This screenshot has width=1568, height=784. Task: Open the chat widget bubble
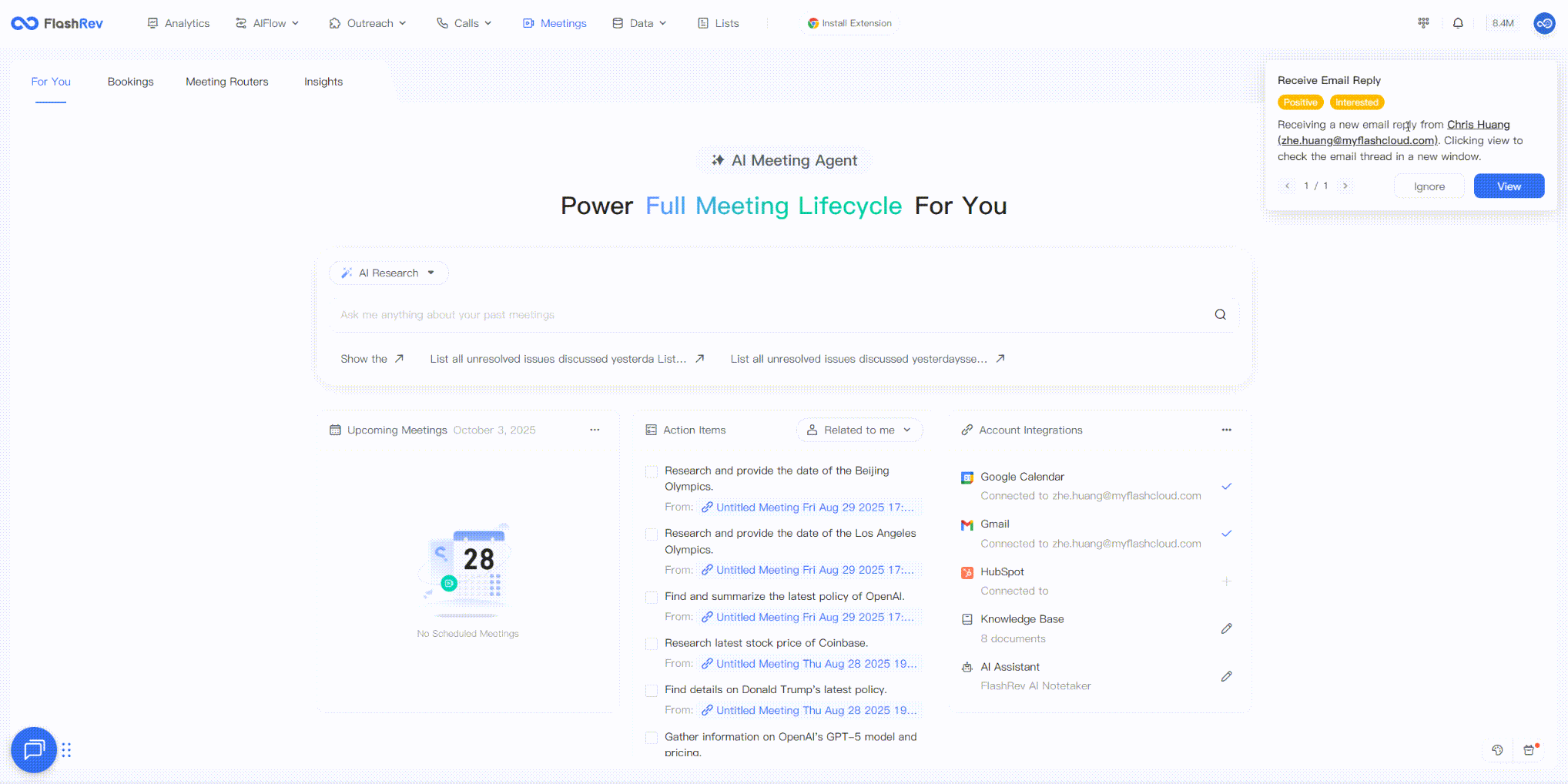tap(34, 749)
